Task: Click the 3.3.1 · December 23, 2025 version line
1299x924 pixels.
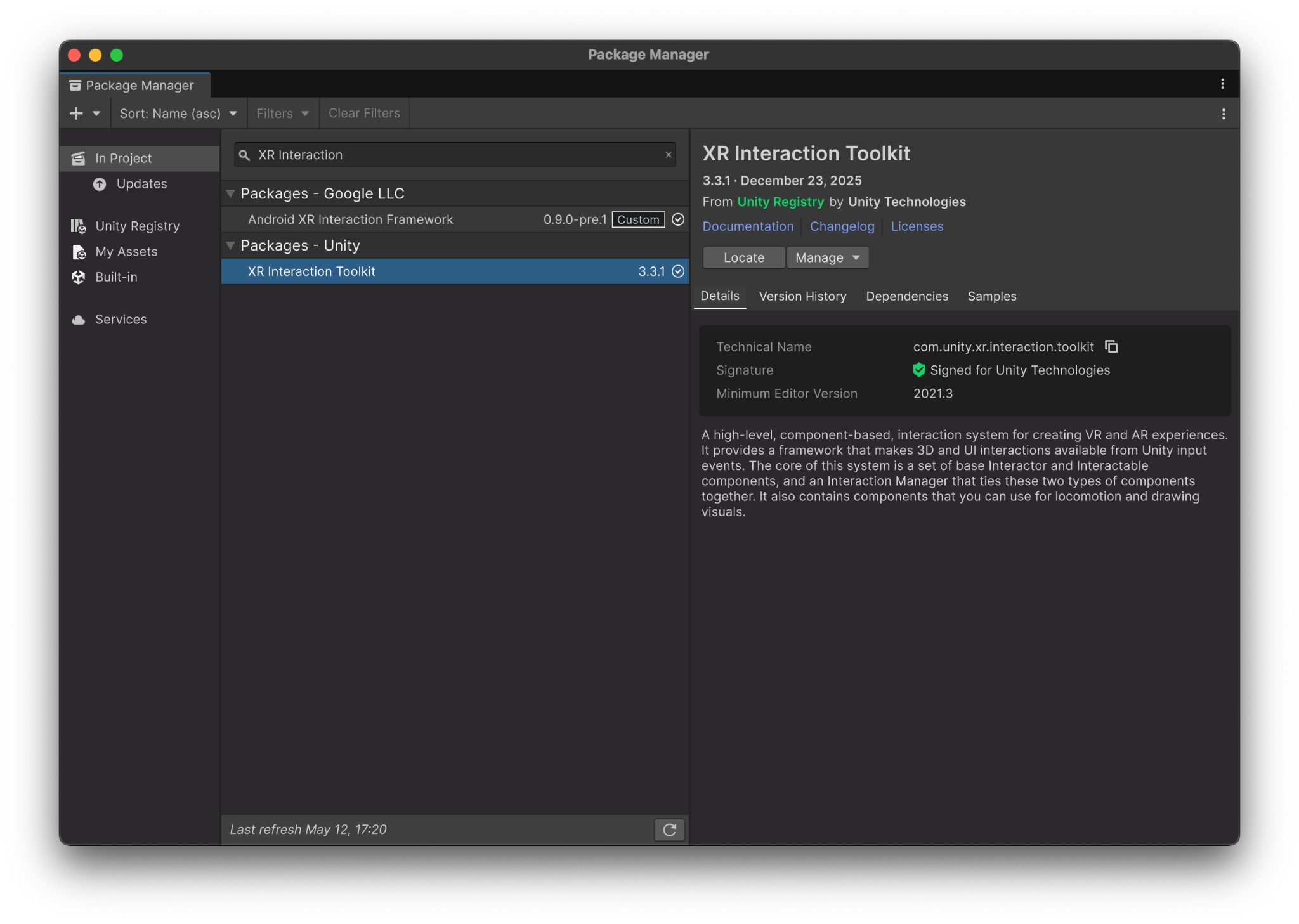Action: (x=782, y=181)
